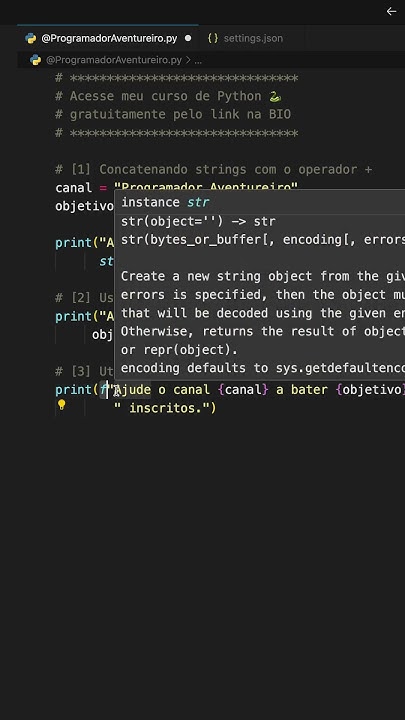Click the back arrow at top right

[x=391, y=11]
